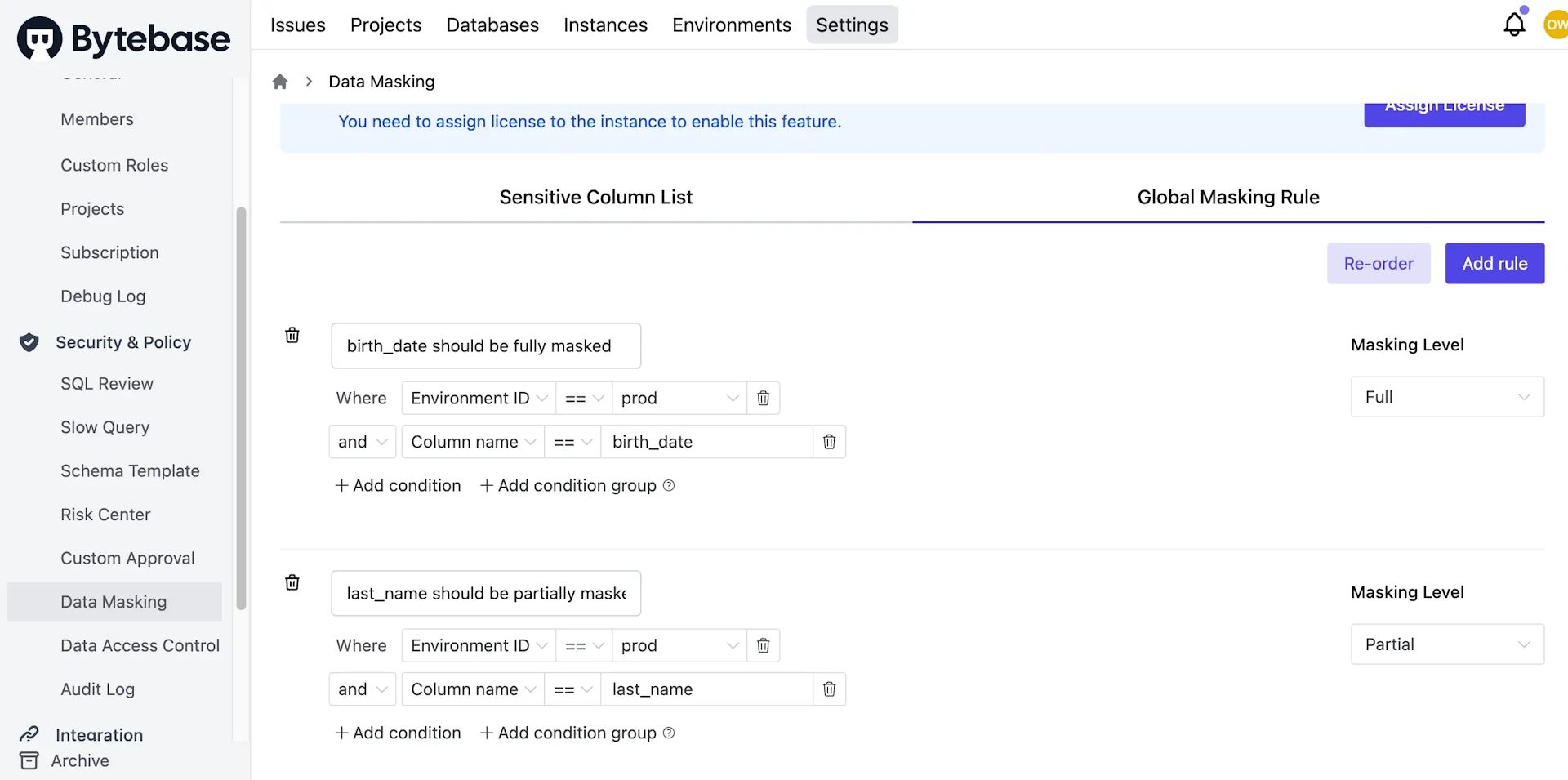Open the 'and' connector dropdown for birth_date rule
Screen dimensions: 1568x780
[363, 442]
